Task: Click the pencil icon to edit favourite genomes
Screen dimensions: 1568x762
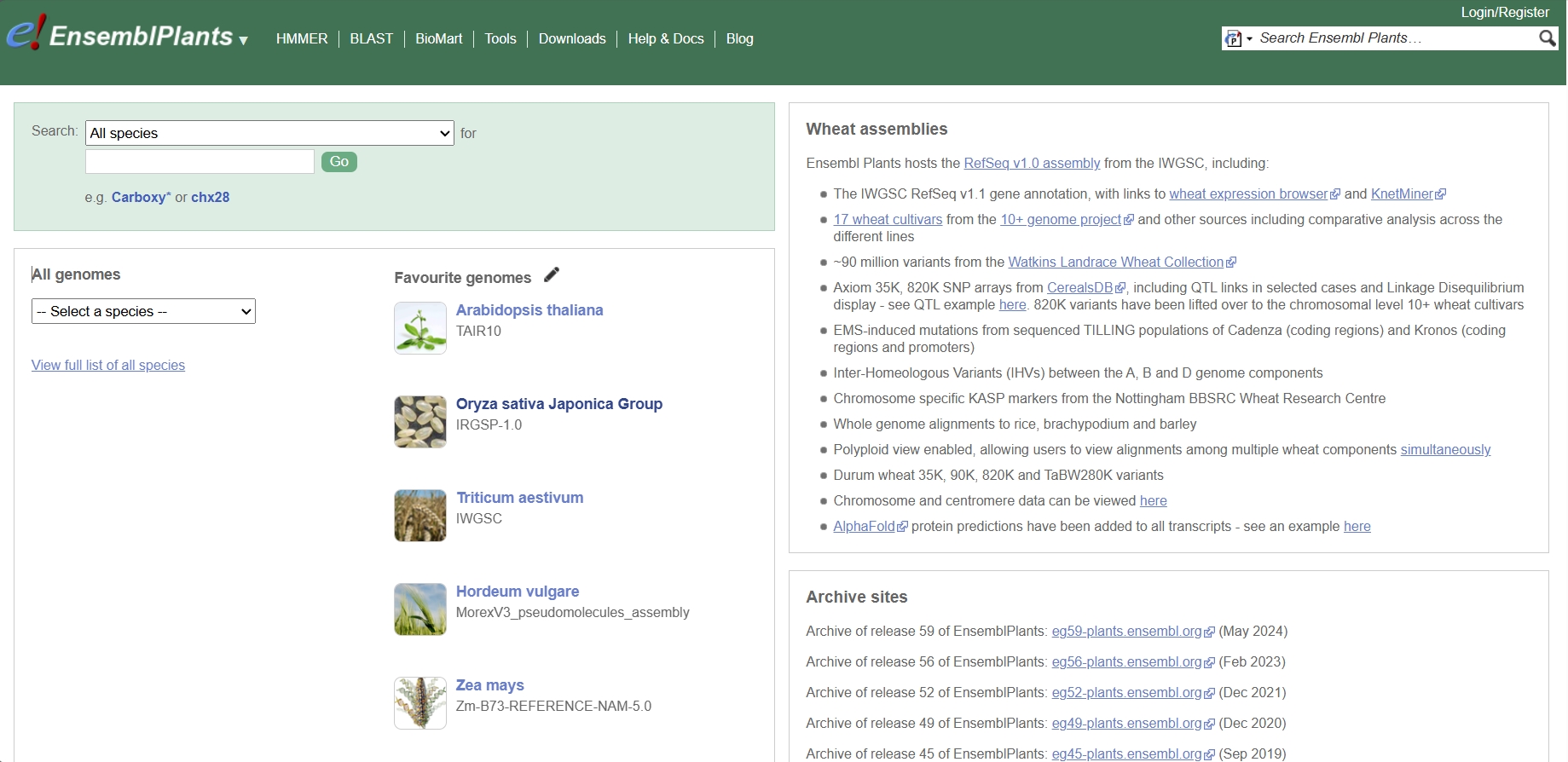Action: [x=552, y=274]
